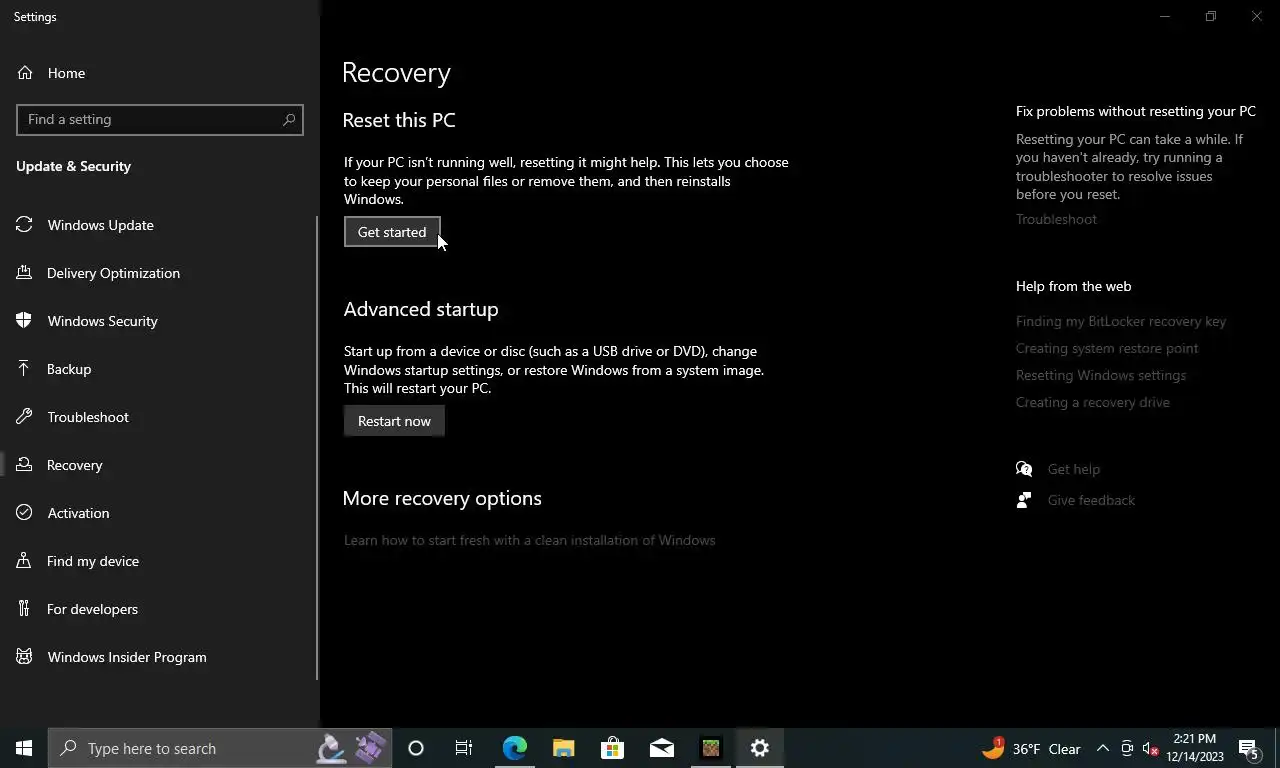
Task: Open Resetting Windows settings help link
Action: point(1101,375)
